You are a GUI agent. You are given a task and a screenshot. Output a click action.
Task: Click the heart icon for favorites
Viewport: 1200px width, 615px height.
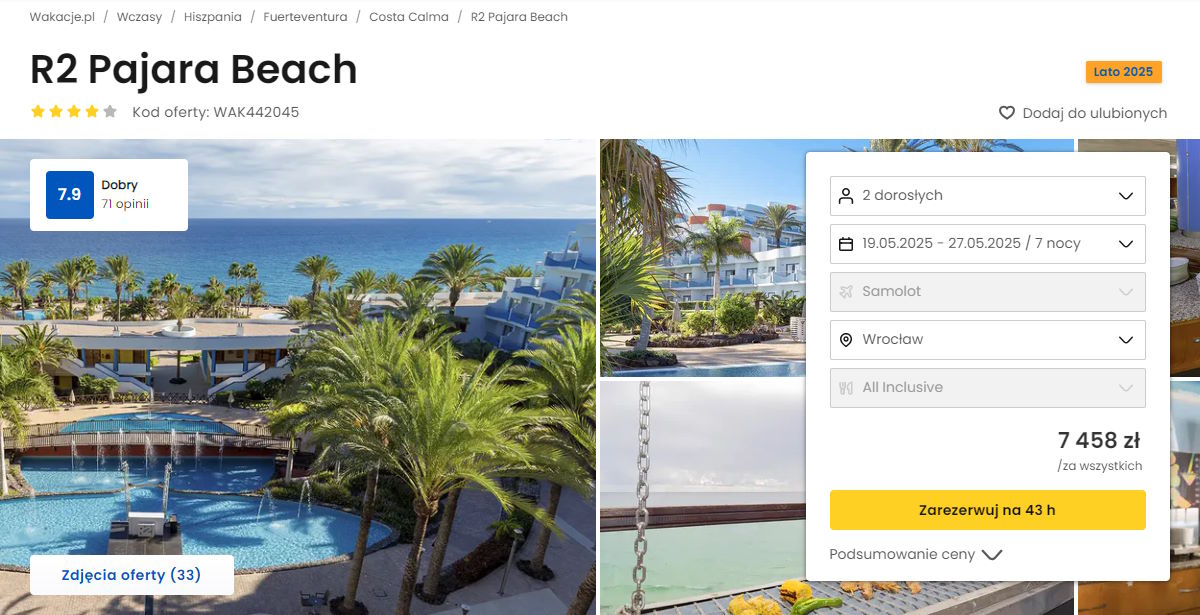pos(1007,113)
